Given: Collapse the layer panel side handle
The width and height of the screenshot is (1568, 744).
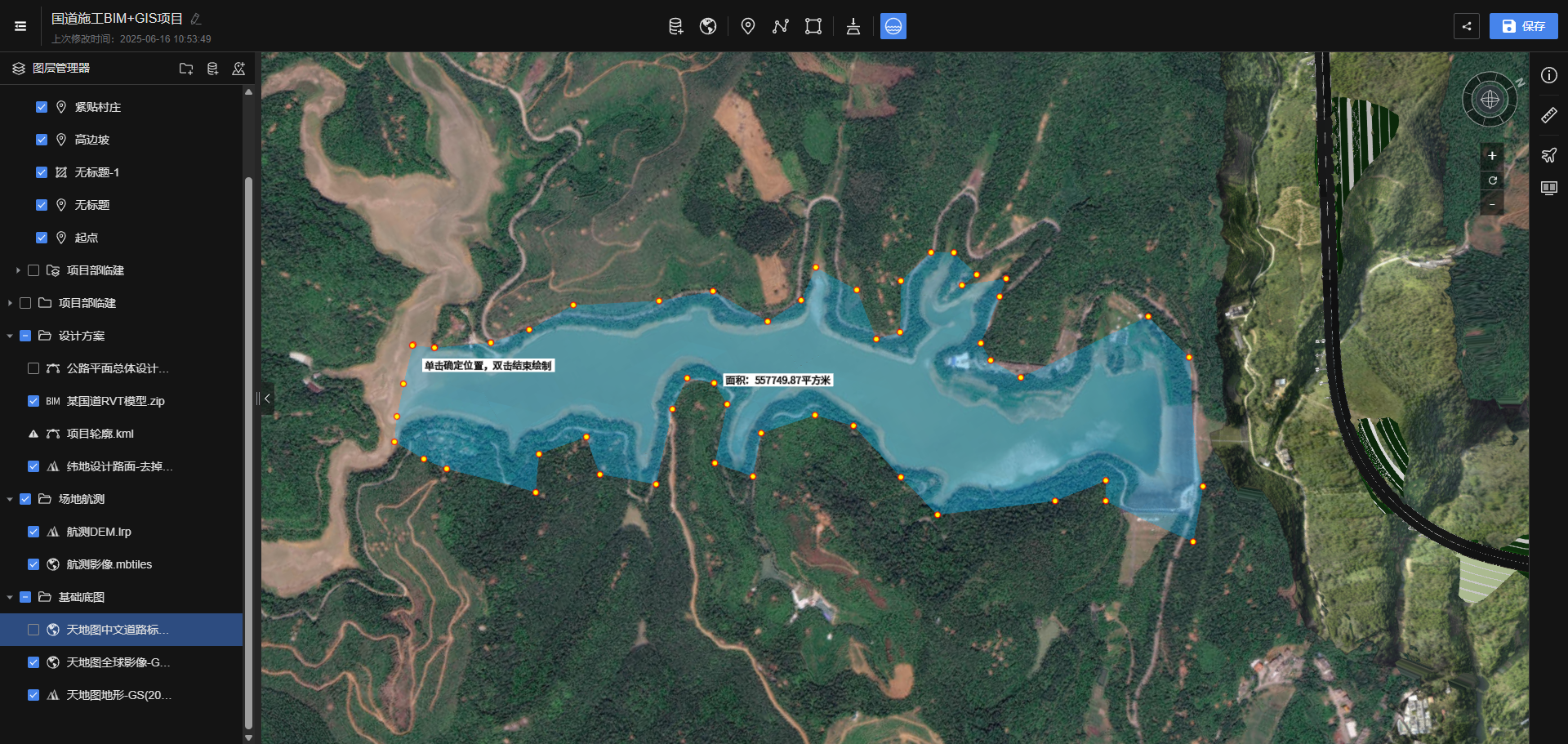Looking at the screenshot, I should click(x=267, y=399).
